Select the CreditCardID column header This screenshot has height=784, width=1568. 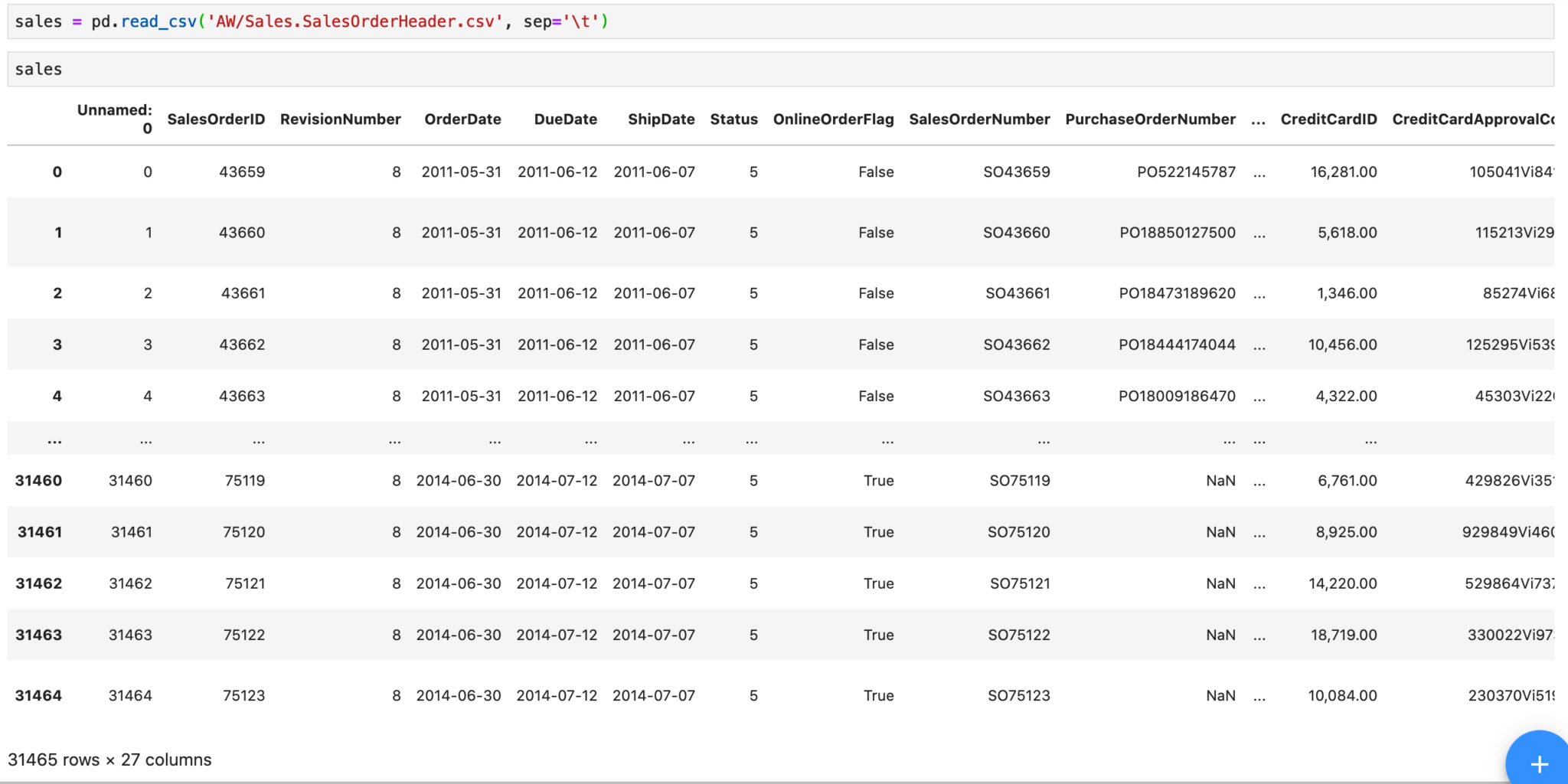pos(1328,119)
